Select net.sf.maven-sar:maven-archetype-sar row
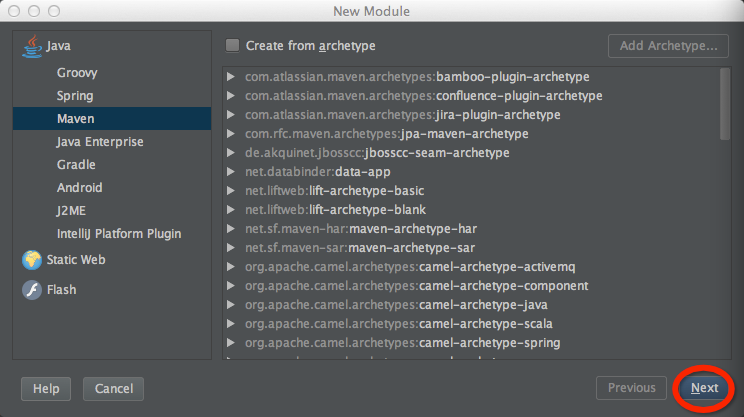The image size is (744, 417). [360, 248]
